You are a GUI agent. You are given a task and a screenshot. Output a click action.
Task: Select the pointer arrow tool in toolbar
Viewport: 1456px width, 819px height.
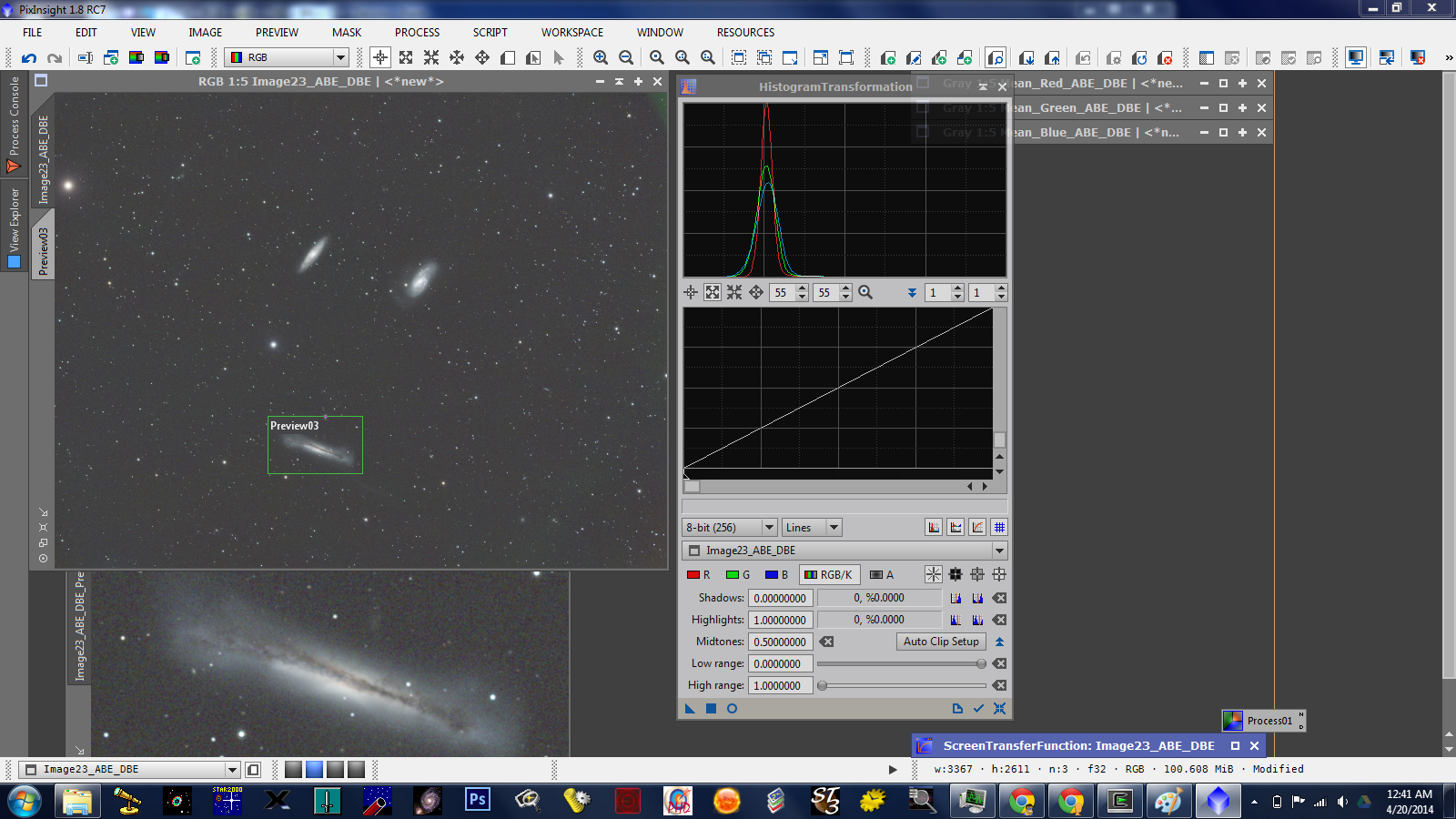[559, 57]
